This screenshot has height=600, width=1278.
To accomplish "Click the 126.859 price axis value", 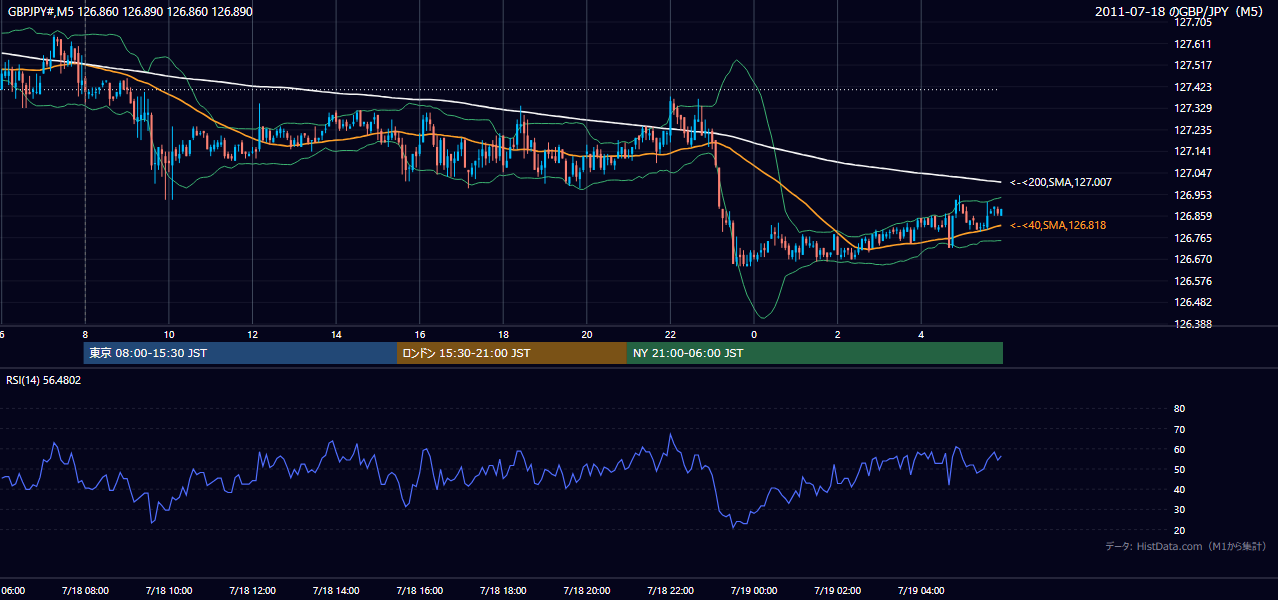I will tap(1192, 216).
